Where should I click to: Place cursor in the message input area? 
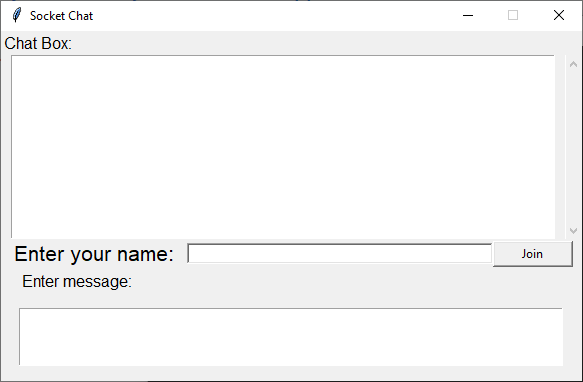click(x=291, y=337)
